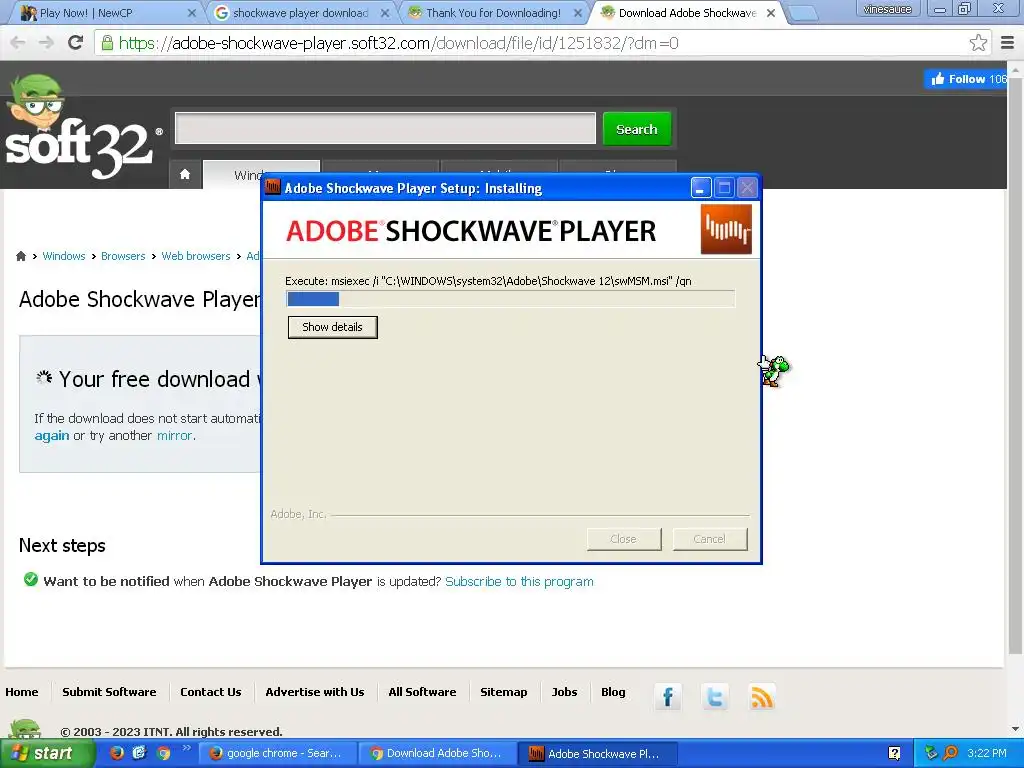Open the Windows breadcrumb link
This screenshot has height=768, width=1024.
tap(63, 256)
